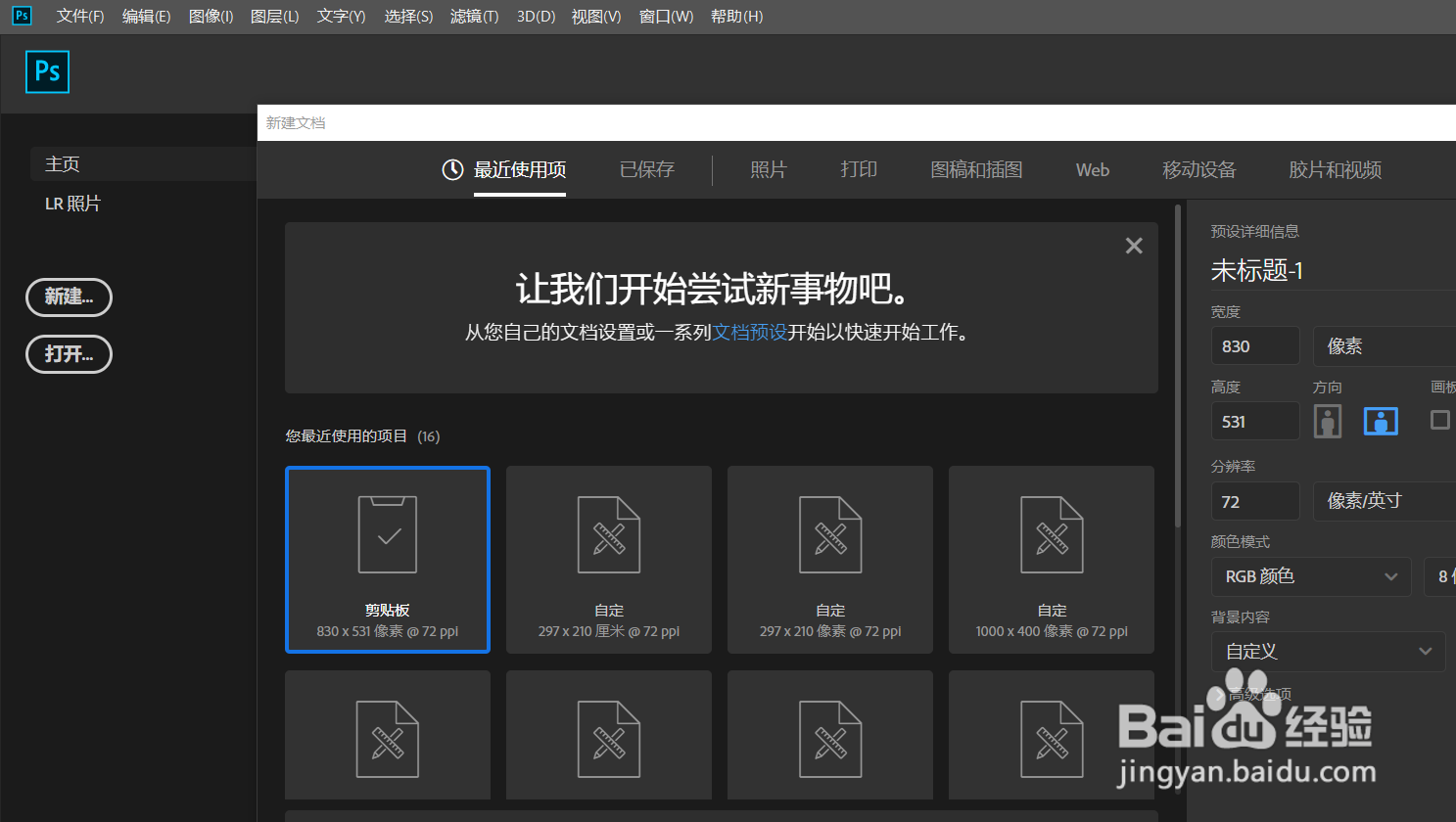Click the 新建 button in the sidebar
Viewport: 1456px width, 822px height.
pos(69,297)
